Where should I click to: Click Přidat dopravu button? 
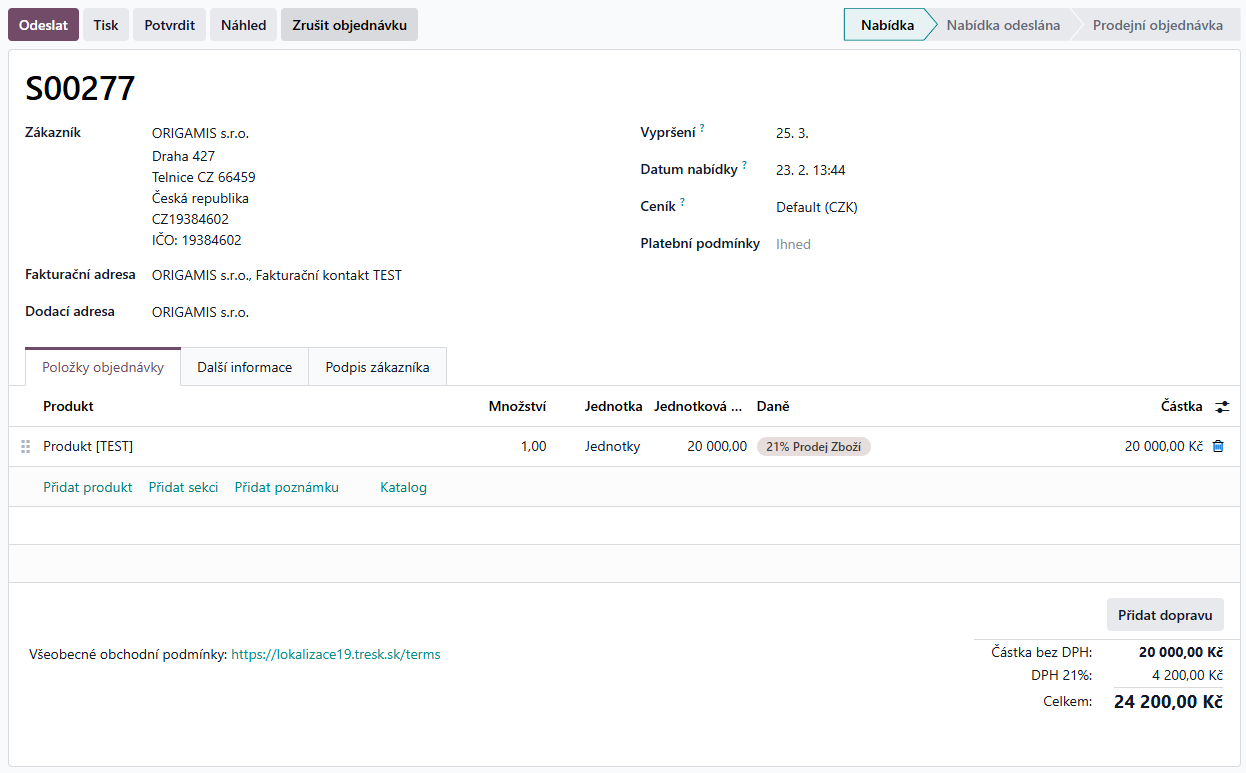point(1164,615)
